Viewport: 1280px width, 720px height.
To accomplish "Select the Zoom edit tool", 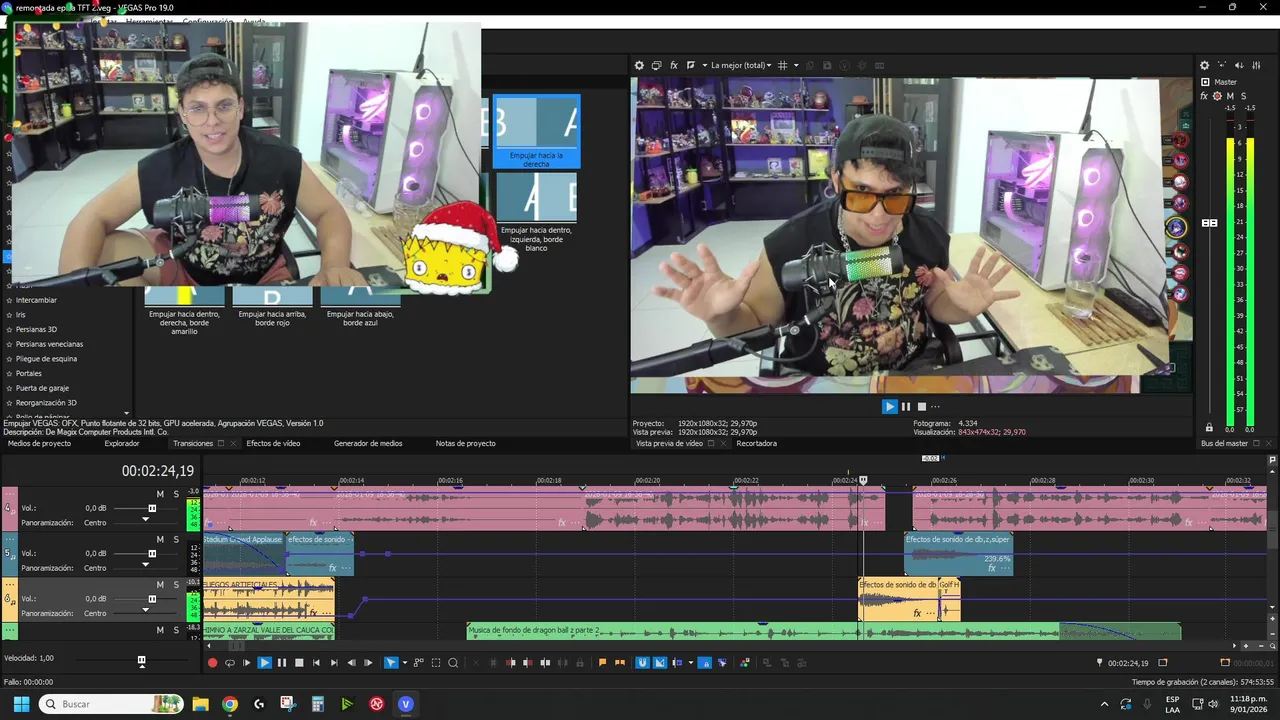I will point(453,662).
